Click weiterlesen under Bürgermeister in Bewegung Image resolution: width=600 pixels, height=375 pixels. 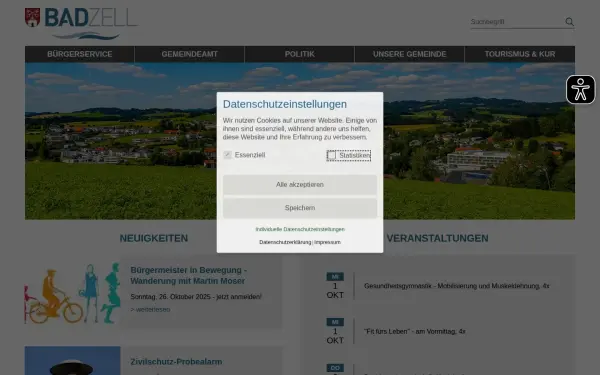click(150, 310)
